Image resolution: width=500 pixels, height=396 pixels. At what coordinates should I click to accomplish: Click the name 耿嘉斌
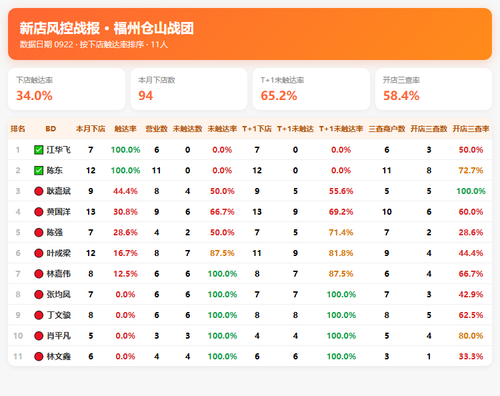click(x=59, y=191)
